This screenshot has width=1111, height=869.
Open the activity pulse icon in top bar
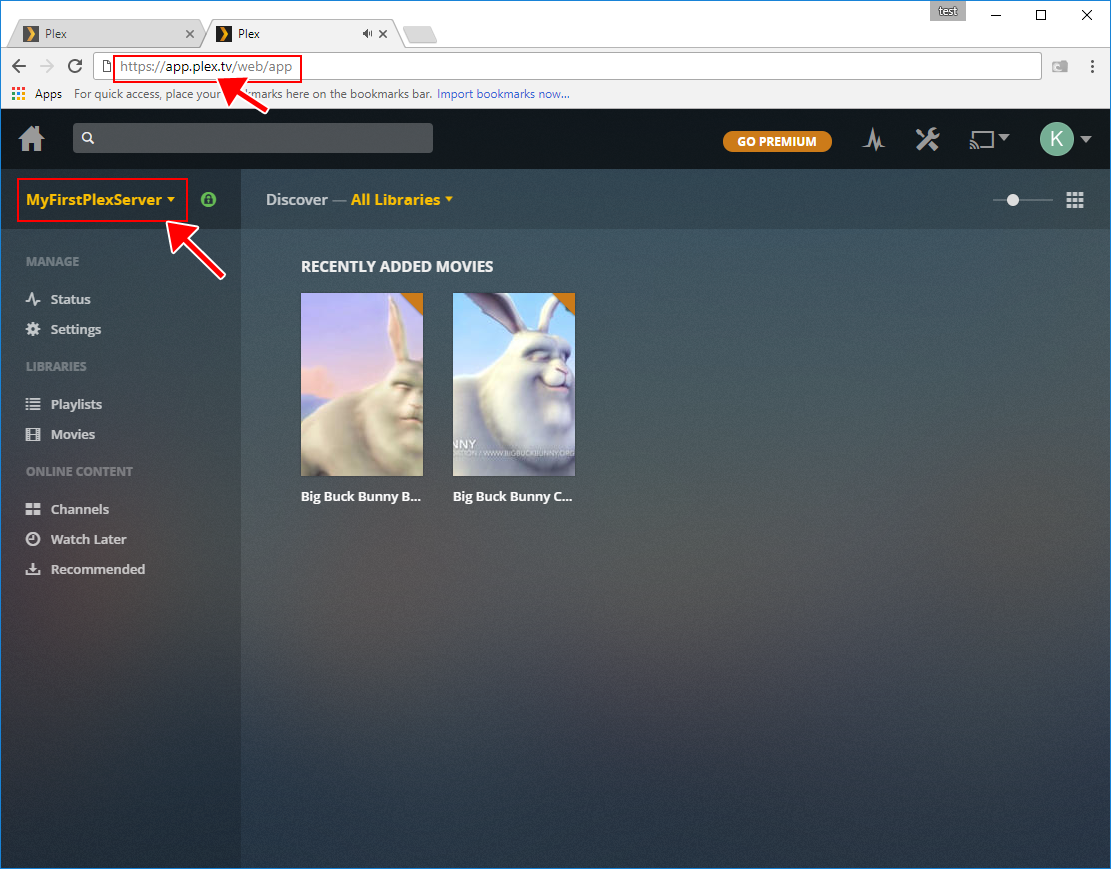coord(874,140)
